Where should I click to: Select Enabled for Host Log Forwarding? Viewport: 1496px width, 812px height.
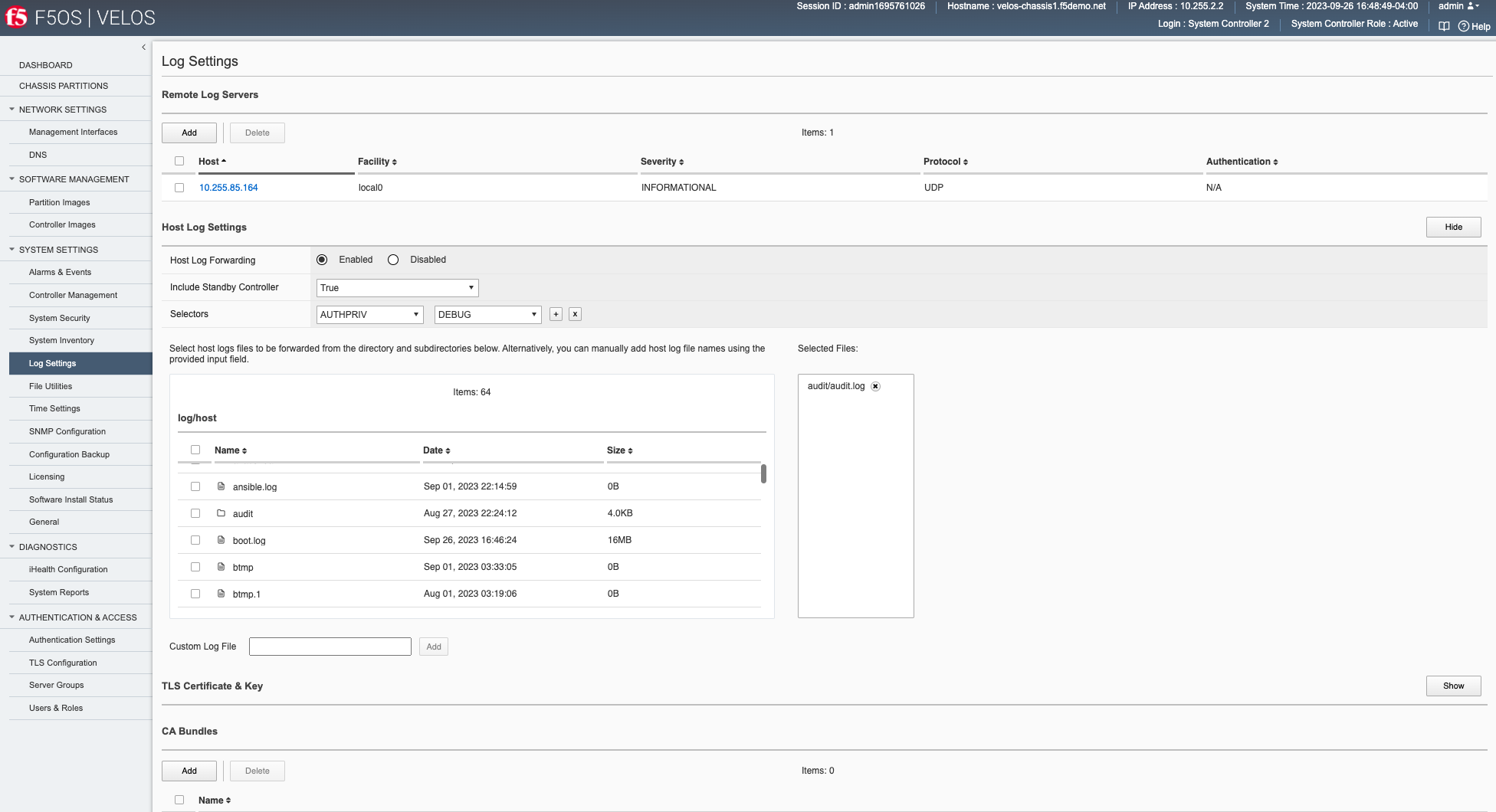[x=322, y=260]
